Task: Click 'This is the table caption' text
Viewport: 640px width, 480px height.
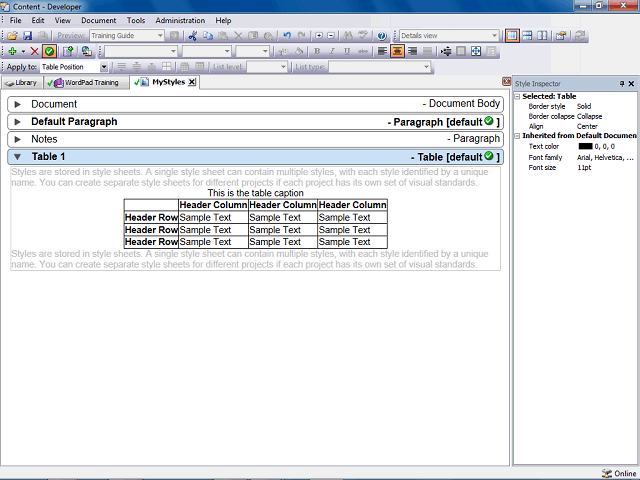Action: point(256,193)
